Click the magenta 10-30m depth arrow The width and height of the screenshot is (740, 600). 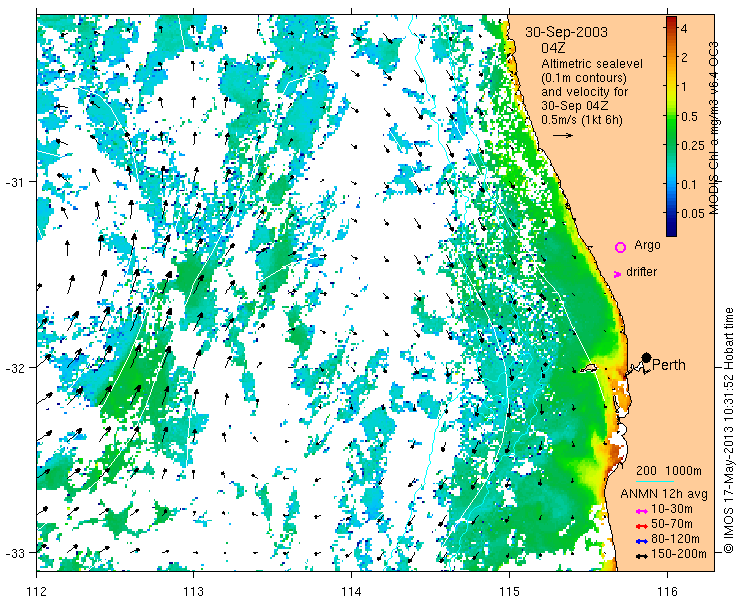click(640, 511)
